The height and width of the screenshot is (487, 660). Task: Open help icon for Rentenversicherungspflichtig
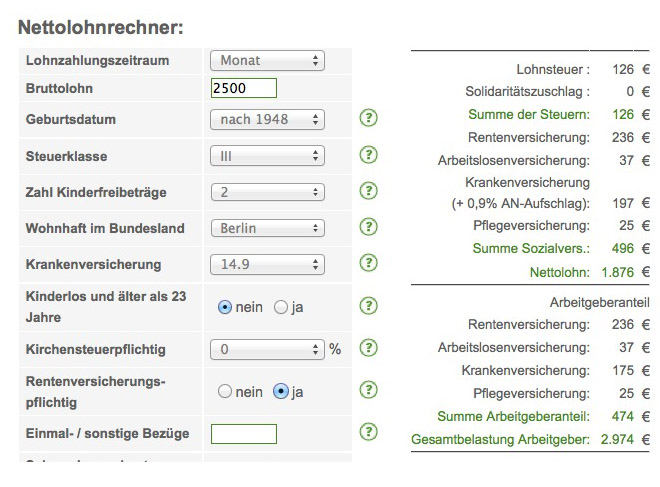coord(368,390)
